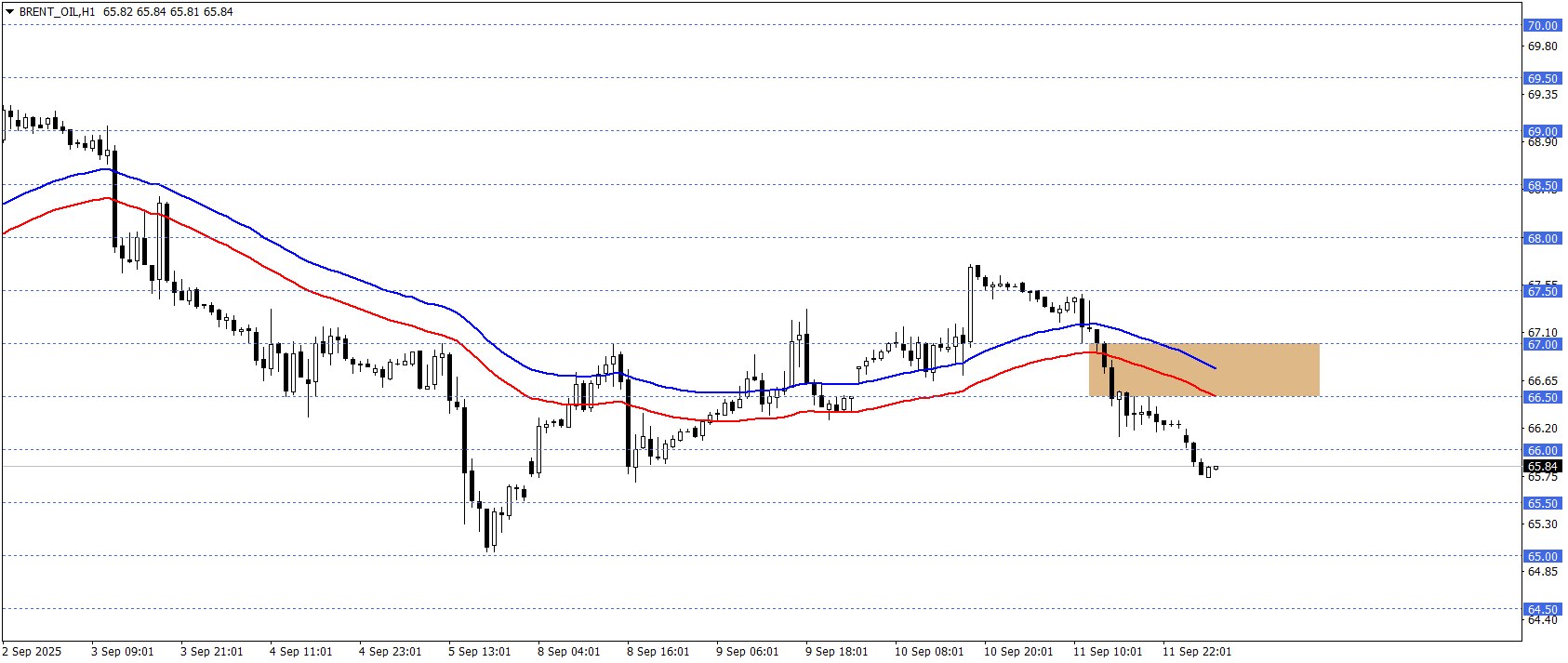Select the orange shaded rectangle zone

1203,370
